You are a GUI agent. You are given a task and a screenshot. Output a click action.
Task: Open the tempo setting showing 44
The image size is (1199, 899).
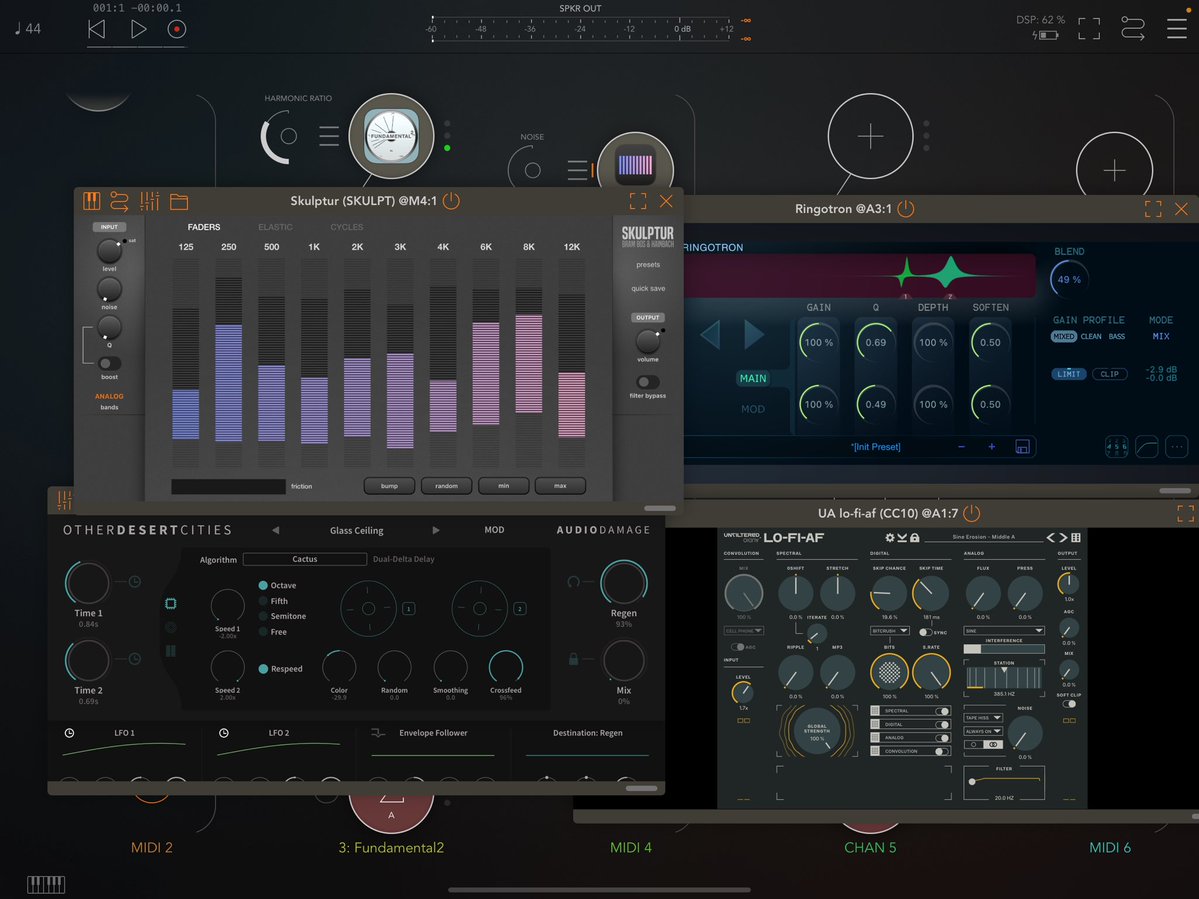[x=28, y=29]
